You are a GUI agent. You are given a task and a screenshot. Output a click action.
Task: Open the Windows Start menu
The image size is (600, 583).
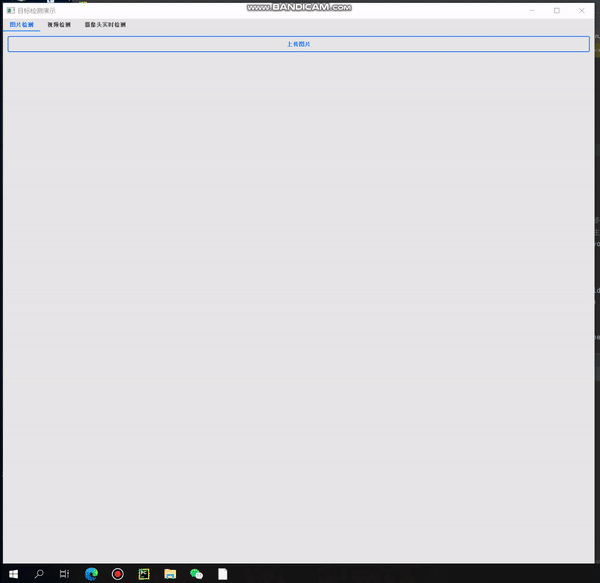point(13,574)
